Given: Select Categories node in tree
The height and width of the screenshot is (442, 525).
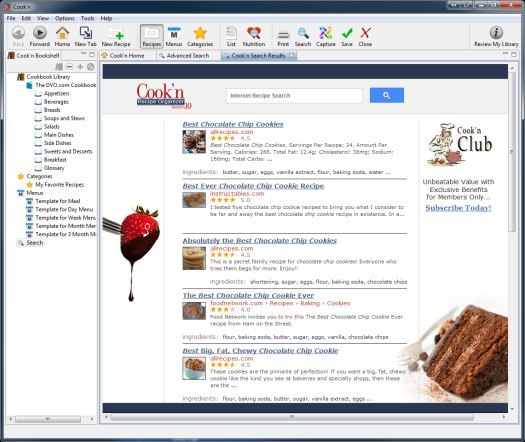Looking at the screenshot, I should (x=39, y=176).
